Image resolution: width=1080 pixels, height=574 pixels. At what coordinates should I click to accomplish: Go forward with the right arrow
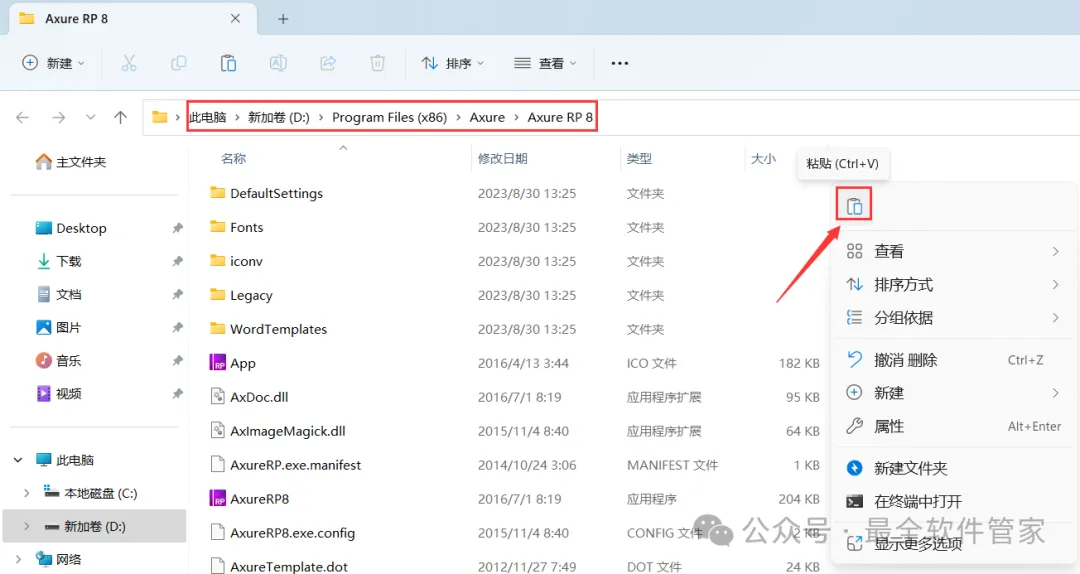click(59, 118)
